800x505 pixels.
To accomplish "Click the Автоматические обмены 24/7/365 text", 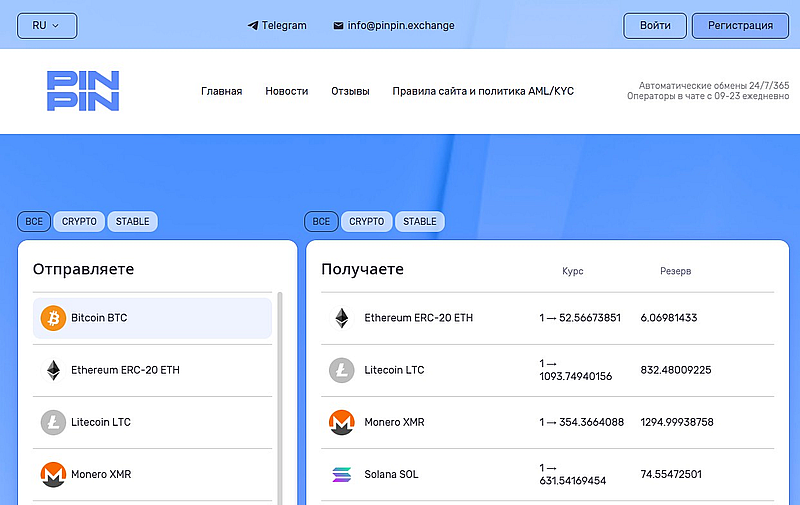I will point(714,86).
